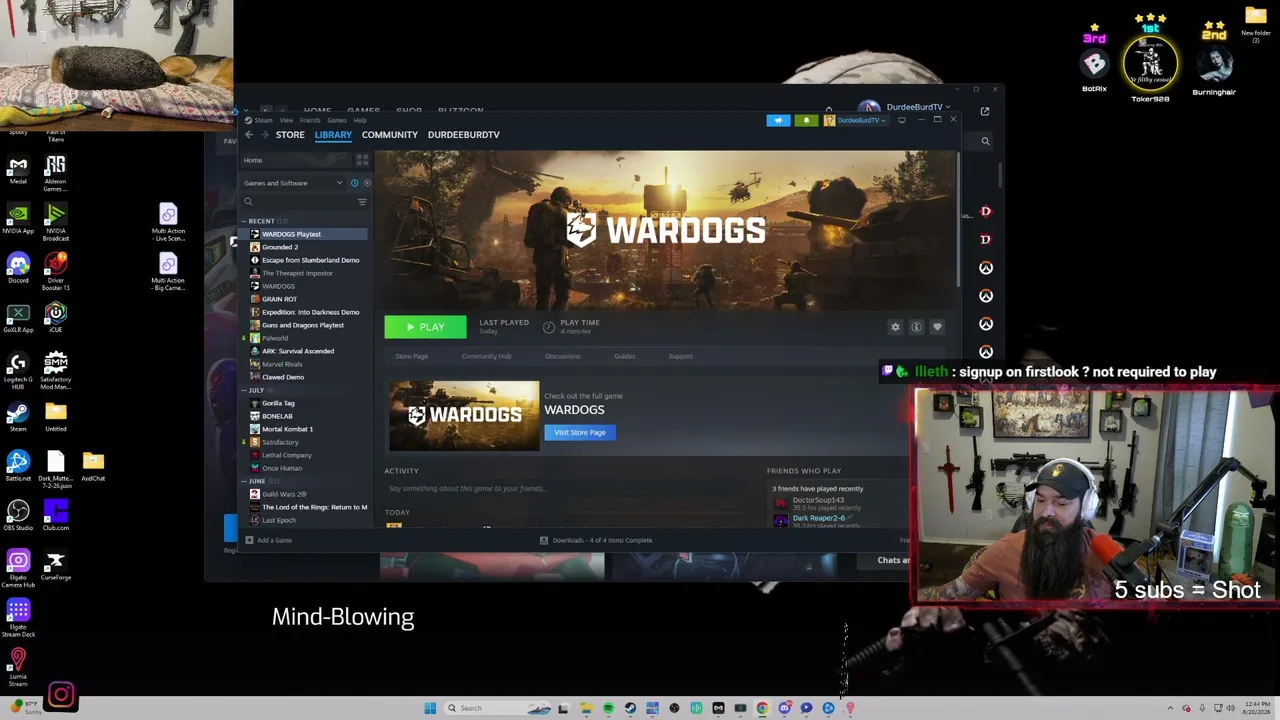Click Add a Game in Steam
Image resolution: width=1280 pixels, height=720 pixels.
268,540
